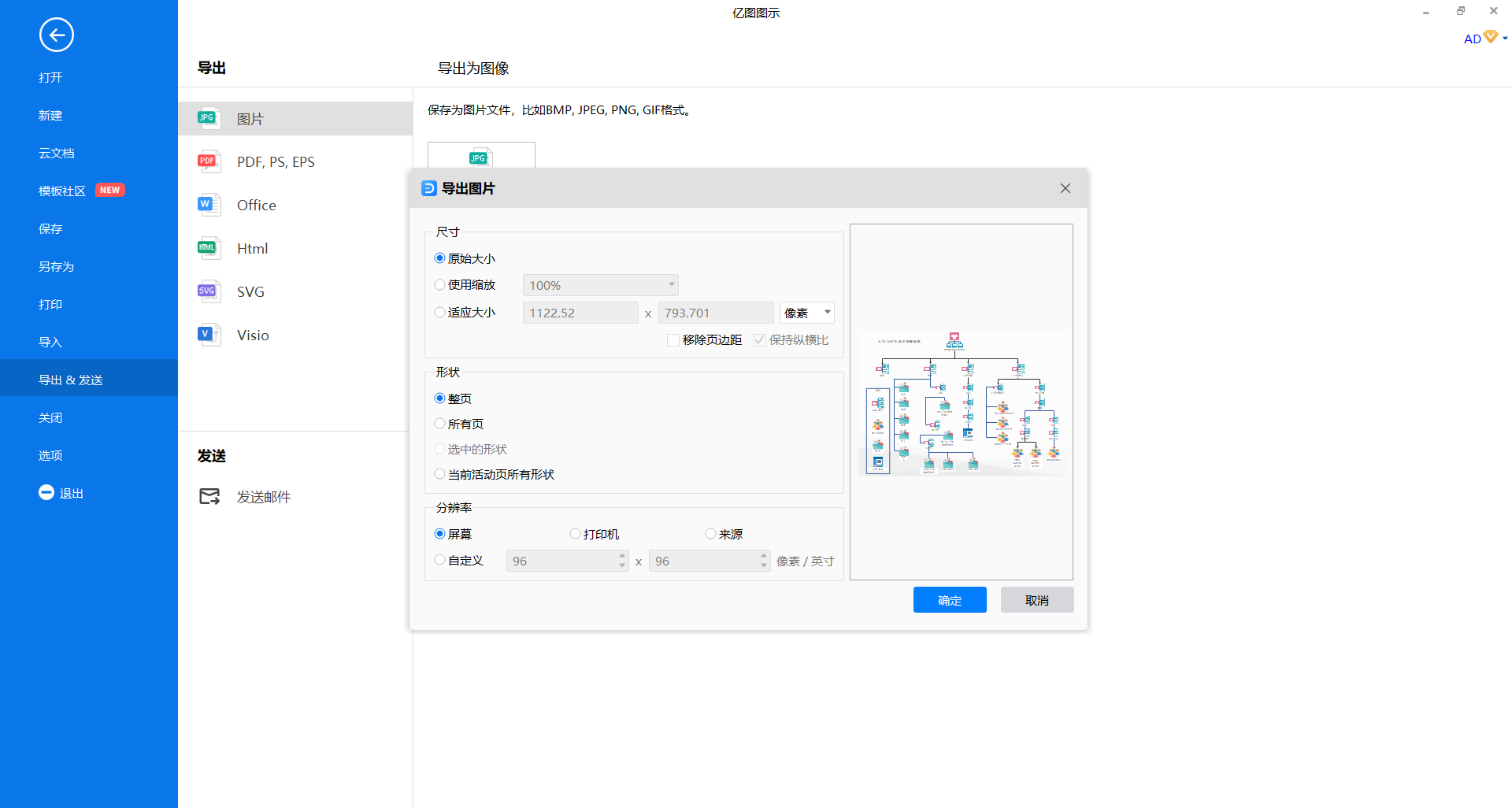Click the AD account label
Viewport: 1512px width, 808px height.
[1472, 39]
